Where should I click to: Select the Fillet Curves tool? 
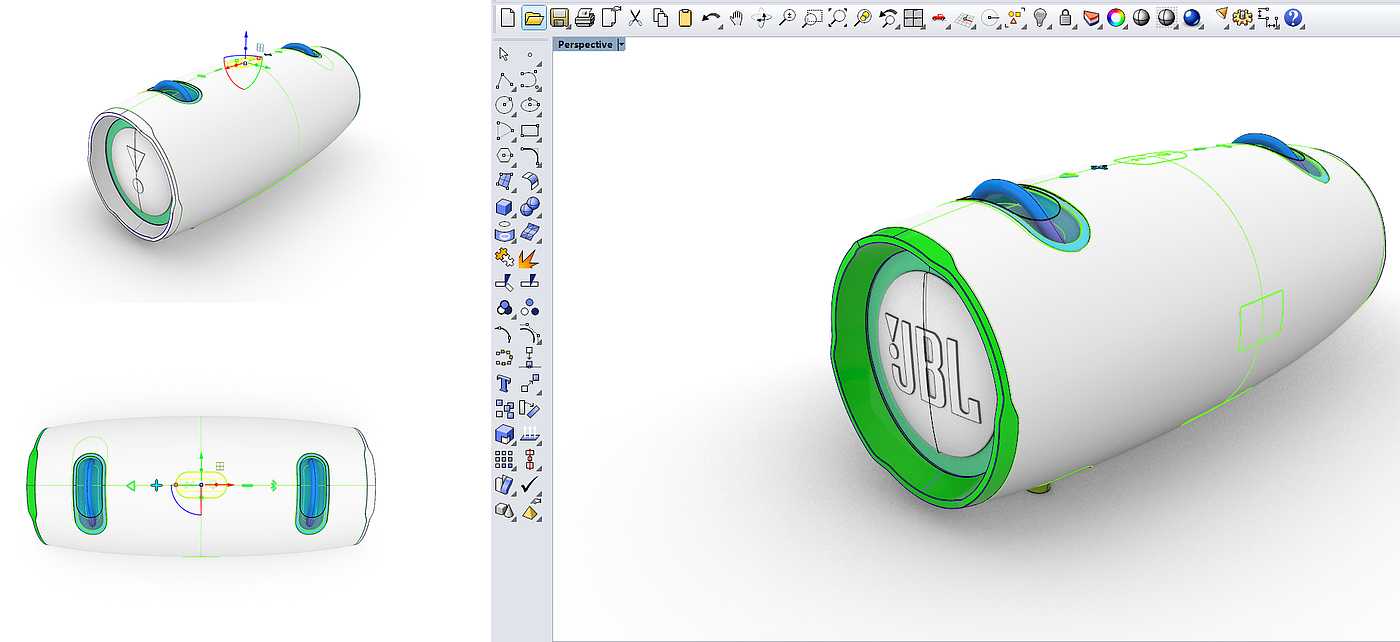(x=530, y=155)
